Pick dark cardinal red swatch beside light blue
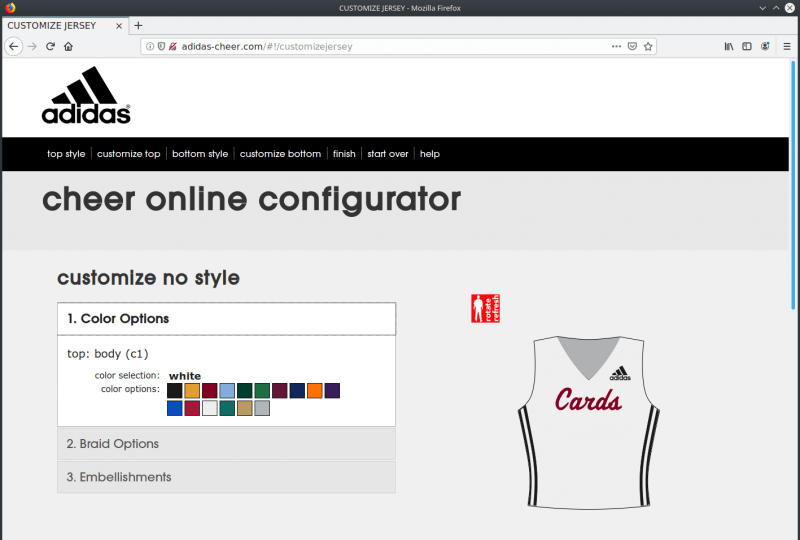 tap(209, 391)
